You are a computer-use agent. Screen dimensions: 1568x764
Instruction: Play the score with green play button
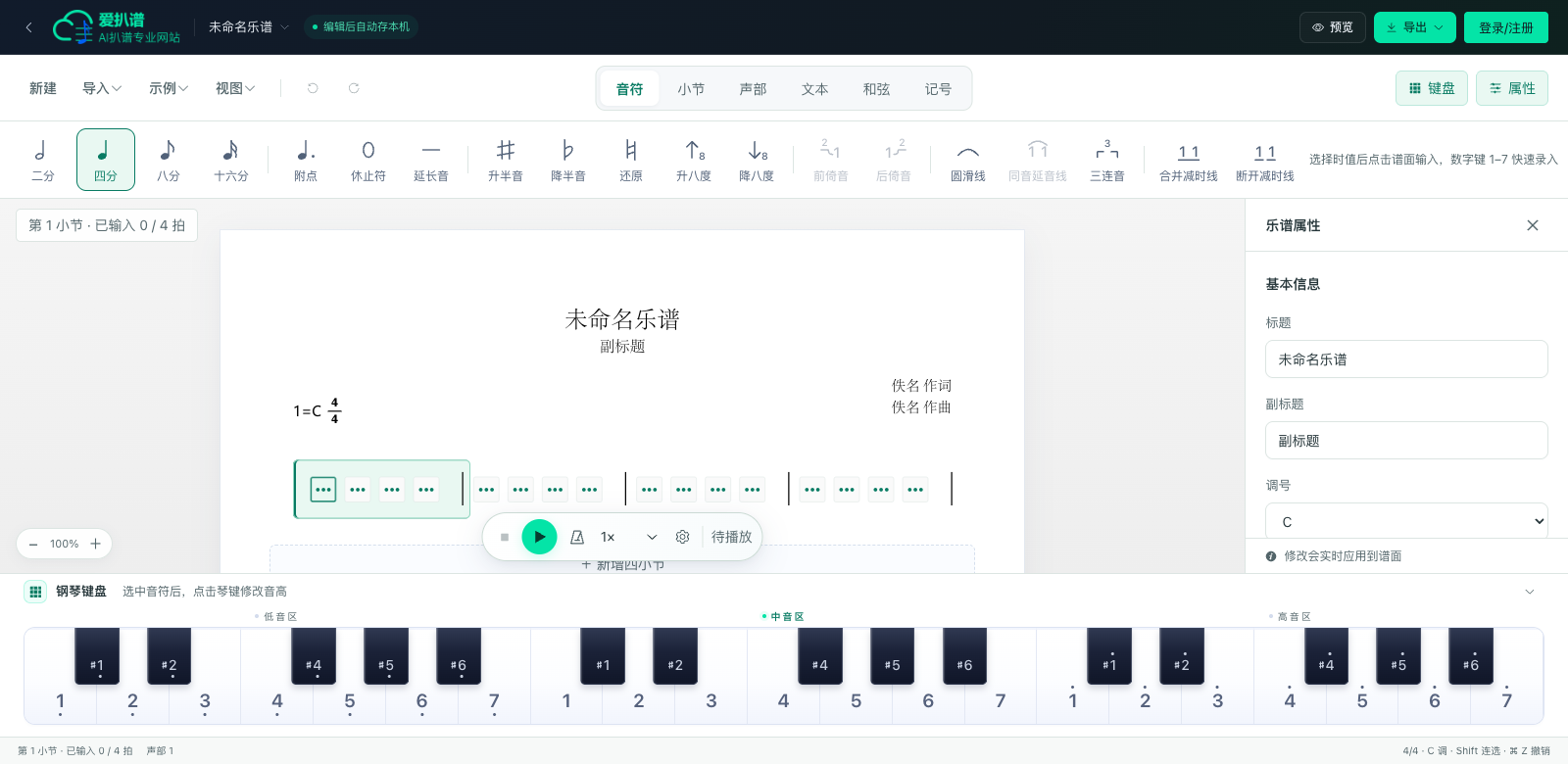539,537
